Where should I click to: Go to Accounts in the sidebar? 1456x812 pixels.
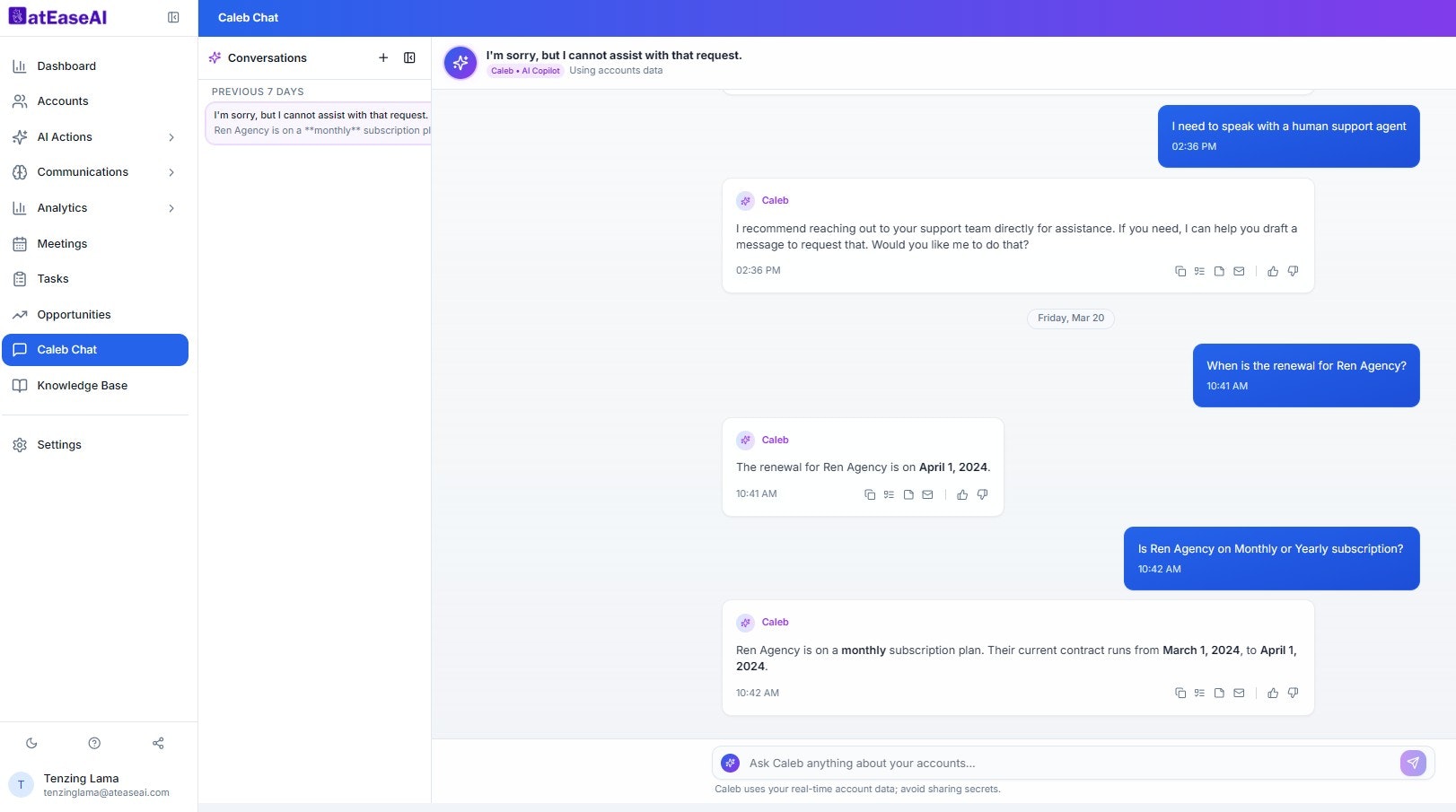(95, 101)
